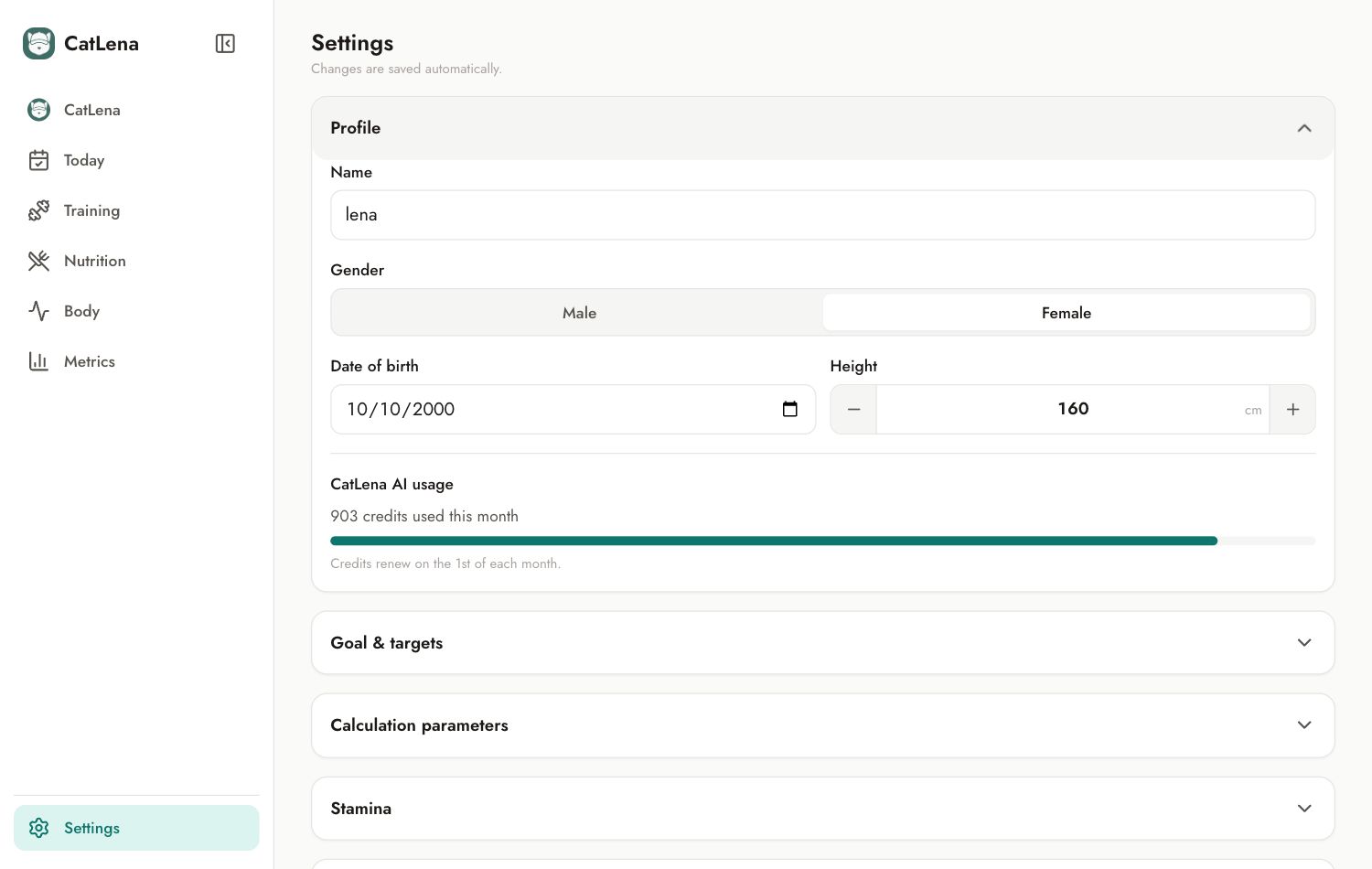Image resolution: width=1372 pixels, height=869 pixels.
Task: Click the Height field label
Action: (853, 366)
